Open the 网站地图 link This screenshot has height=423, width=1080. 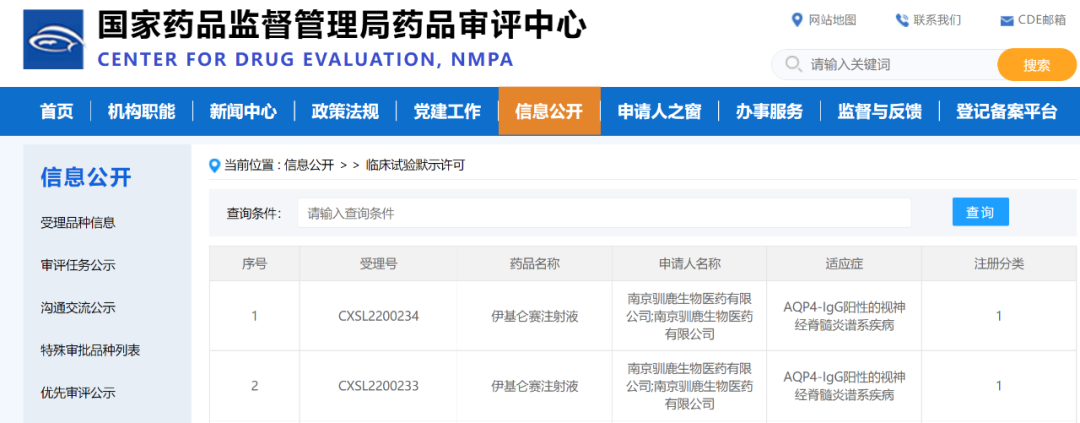tap(832, 20)
